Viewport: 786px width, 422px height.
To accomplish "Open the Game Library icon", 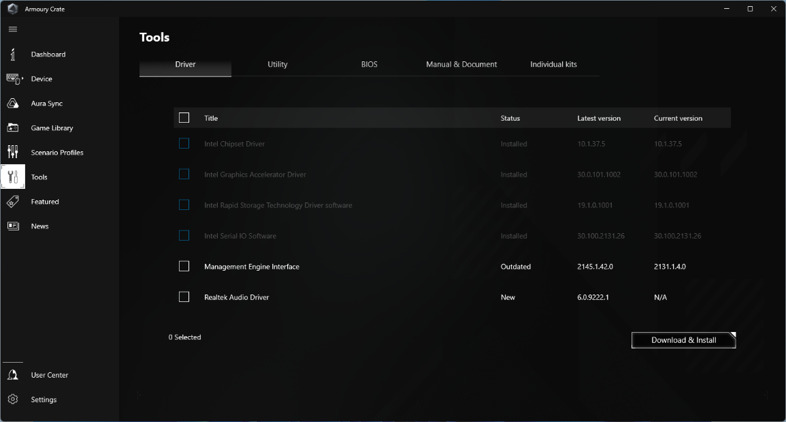I will 13,128.
